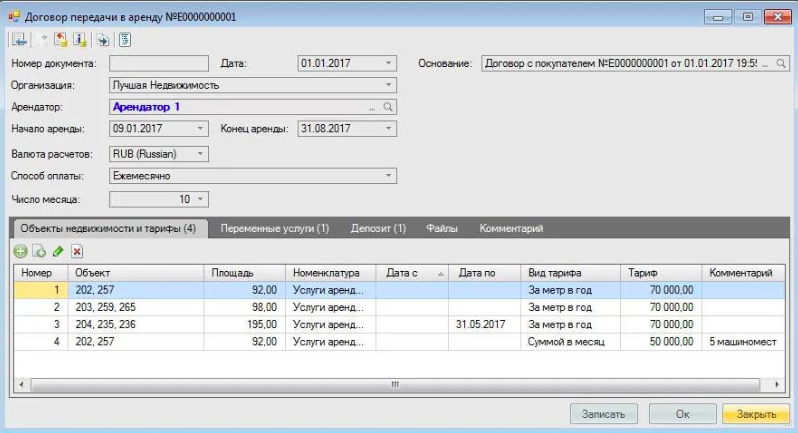Screen dimensions: 798x433
Task: Click the row number 1 cell
Action: [x=41, y=290]
